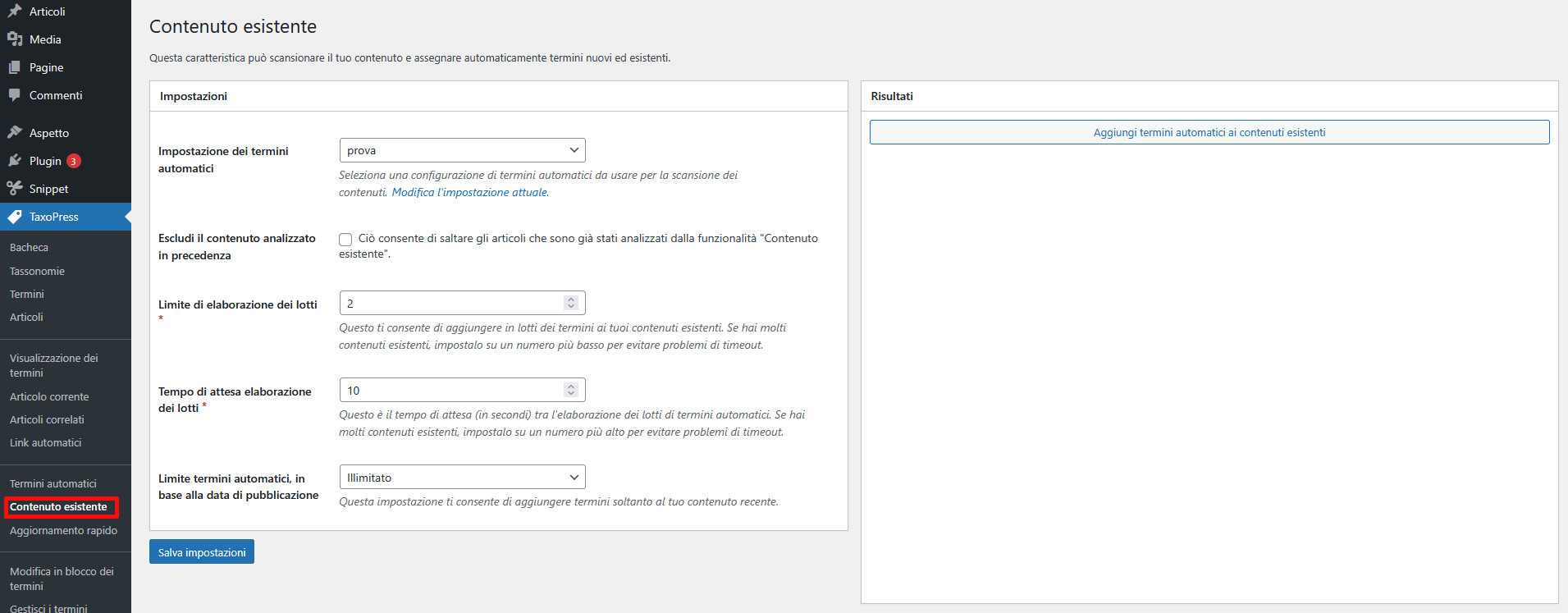Open the Impostazione dei termini automatici dropdown

[x=462, y=150]
